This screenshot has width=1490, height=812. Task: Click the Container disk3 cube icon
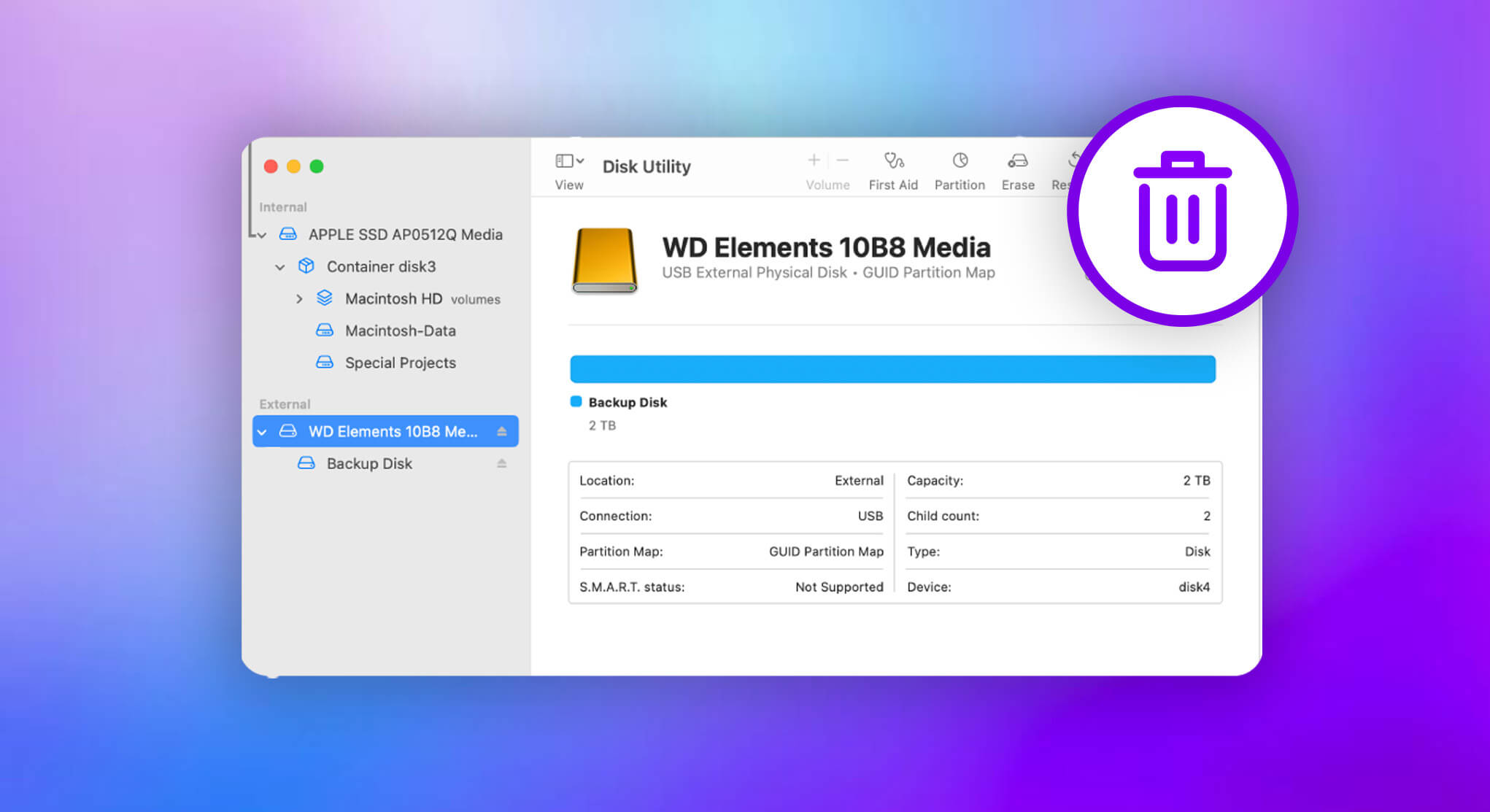point(306,266)
